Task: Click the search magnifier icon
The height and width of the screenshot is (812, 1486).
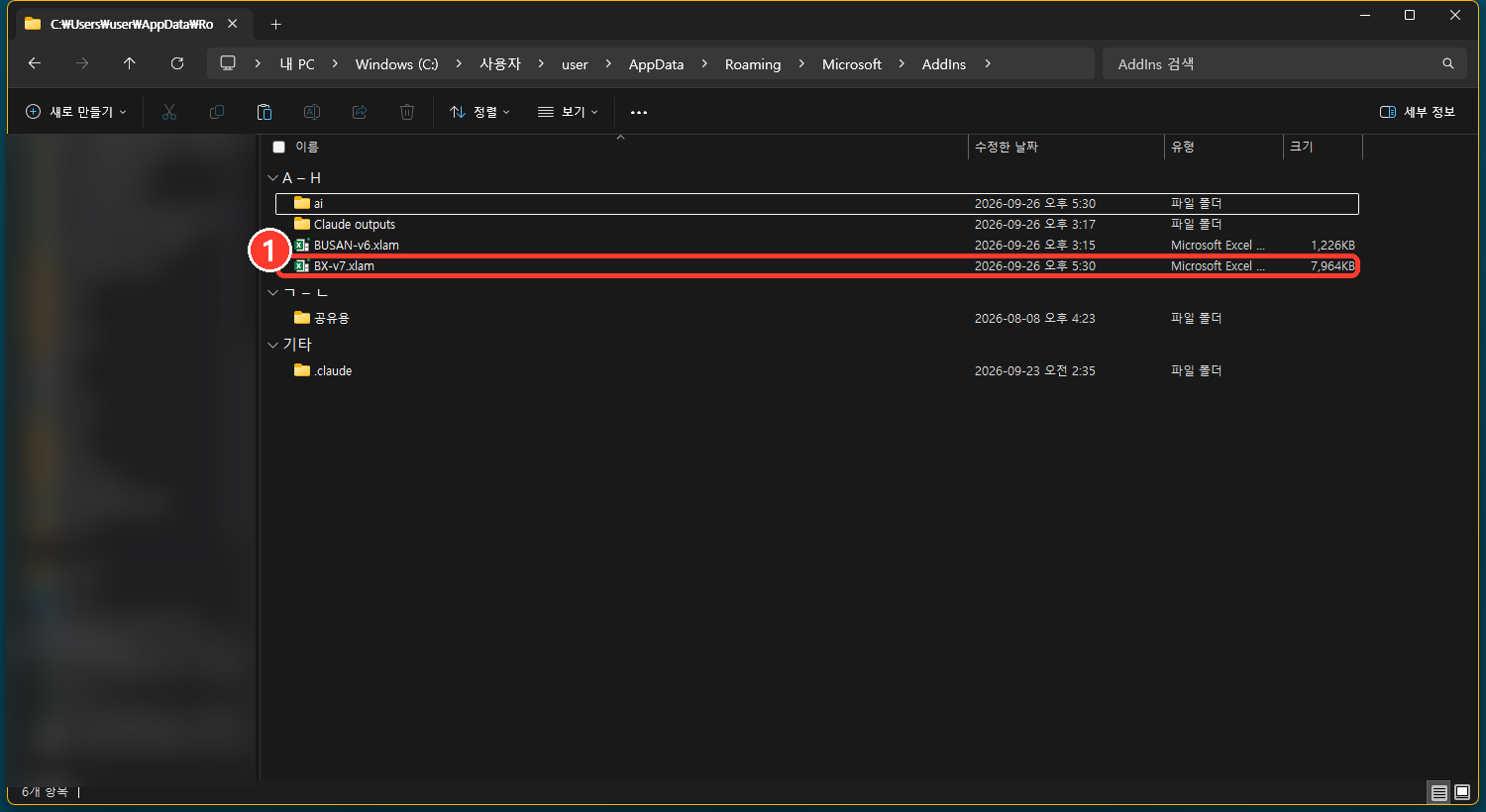Action: [1448, 63]
